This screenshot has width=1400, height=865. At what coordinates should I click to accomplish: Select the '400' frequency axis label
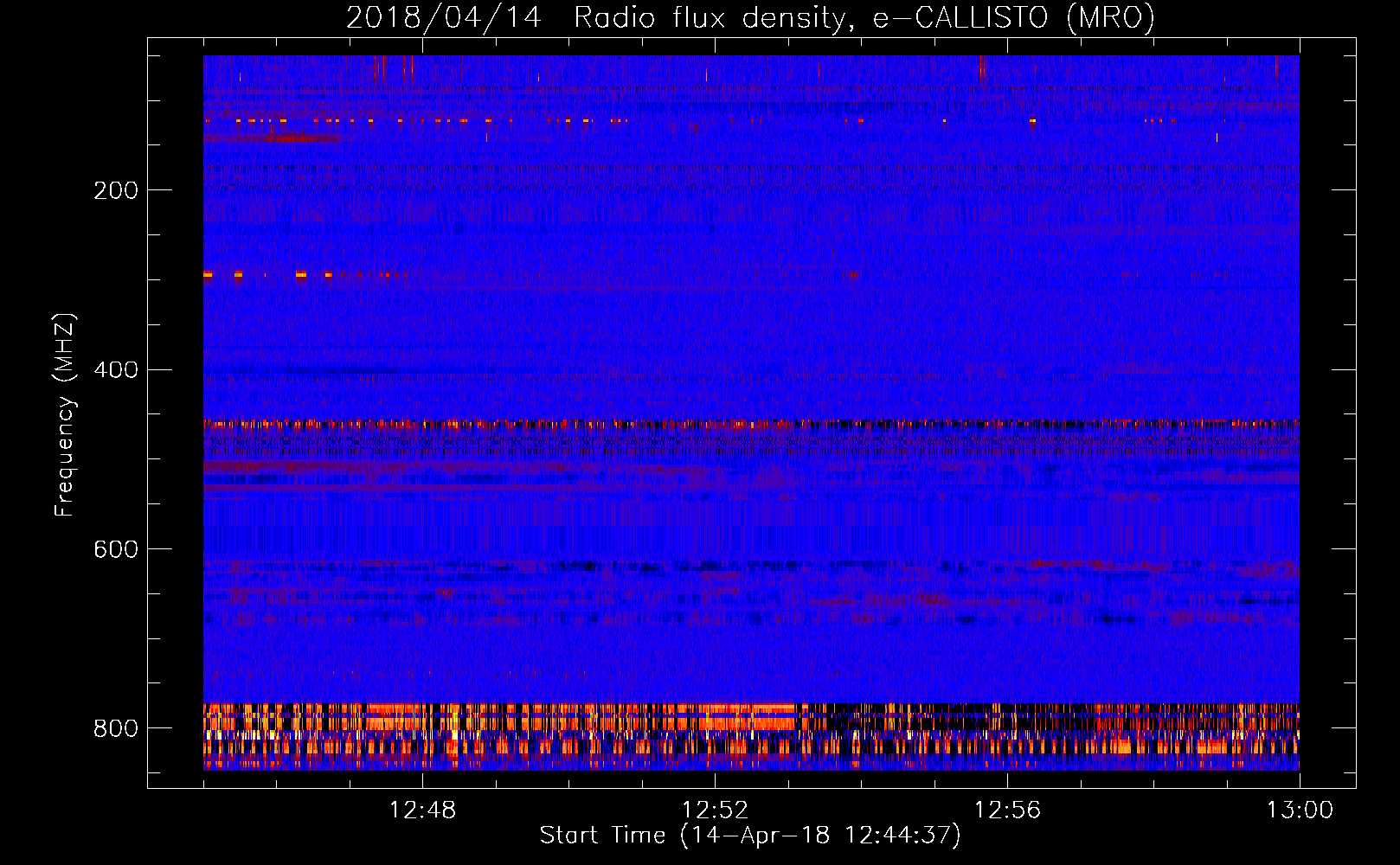tap(115, 370)
